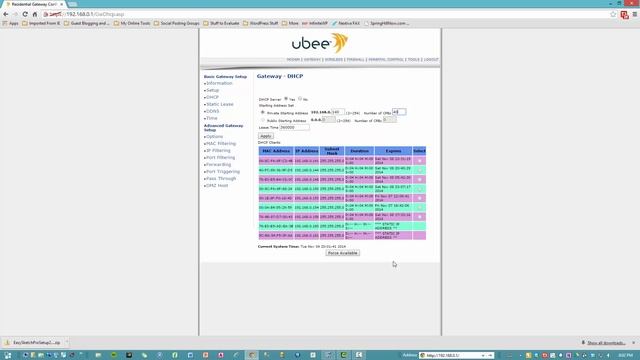Click the red extension icon in toolbar
Image resolution: width=640 pixels, height=360 pixels.
[624, 15]
